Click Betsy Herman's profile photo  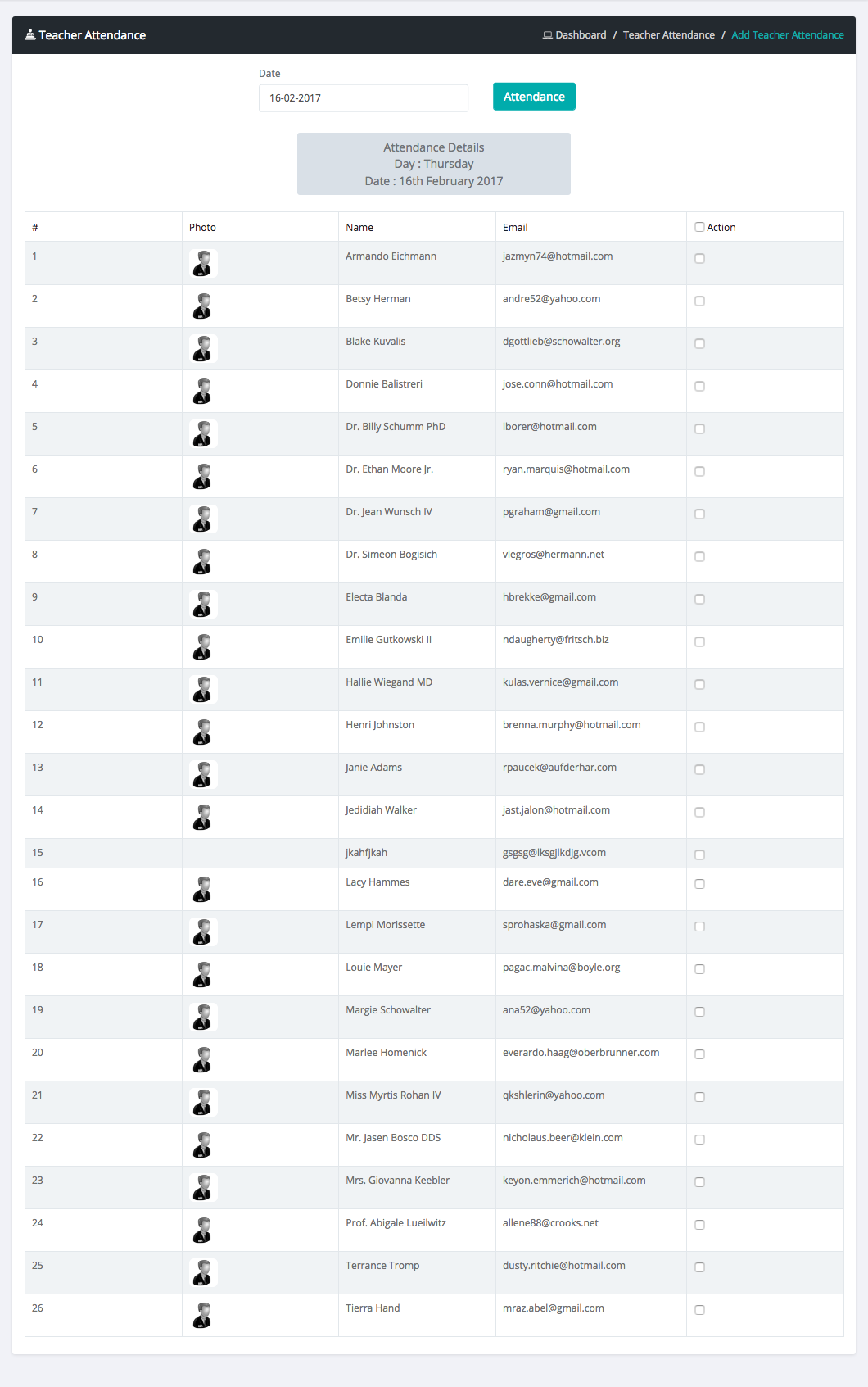pyautogui.click(x=203, y=306)
